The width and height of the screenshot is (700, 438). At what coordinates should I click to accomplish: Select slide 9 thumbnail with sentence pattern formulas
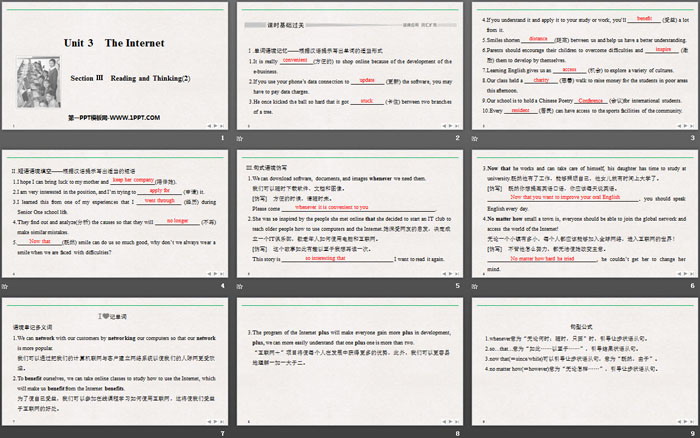[585, 361]
